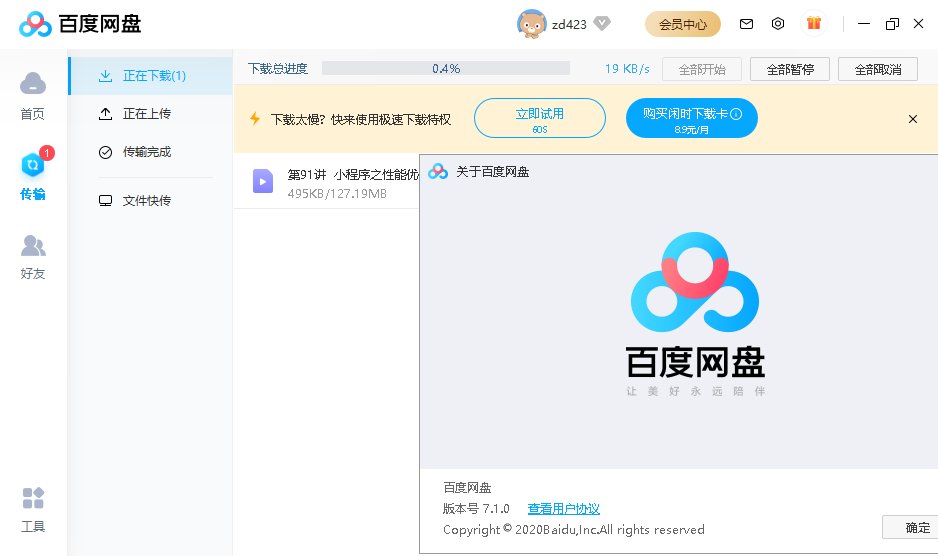
Task: Click the zd423 user avatar
Action: (531, 24)
